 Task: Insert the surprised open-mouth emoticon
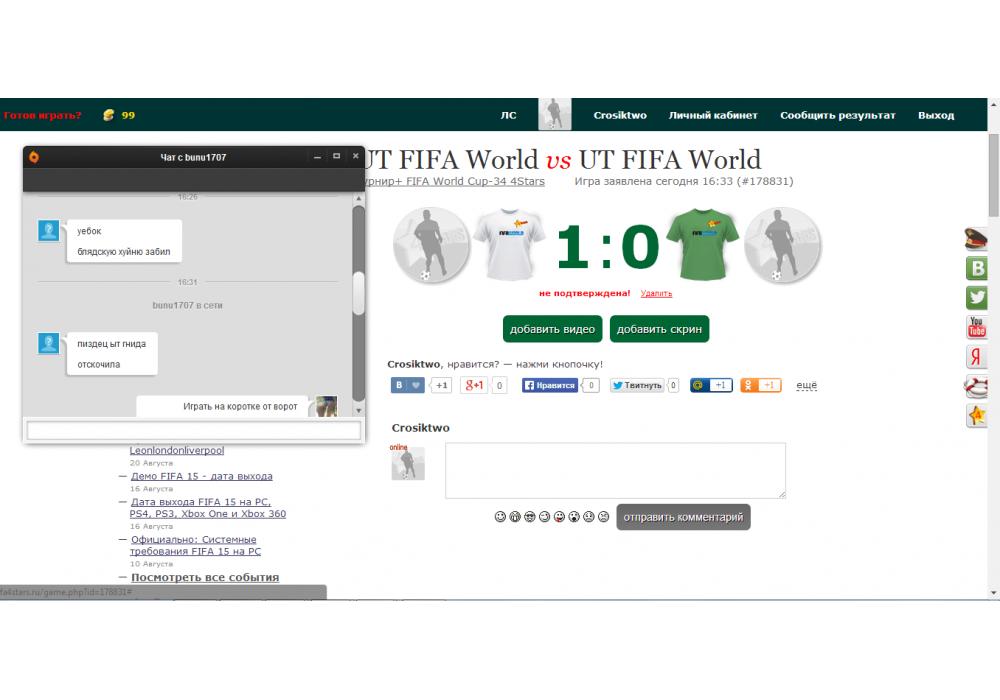(574, 516)
